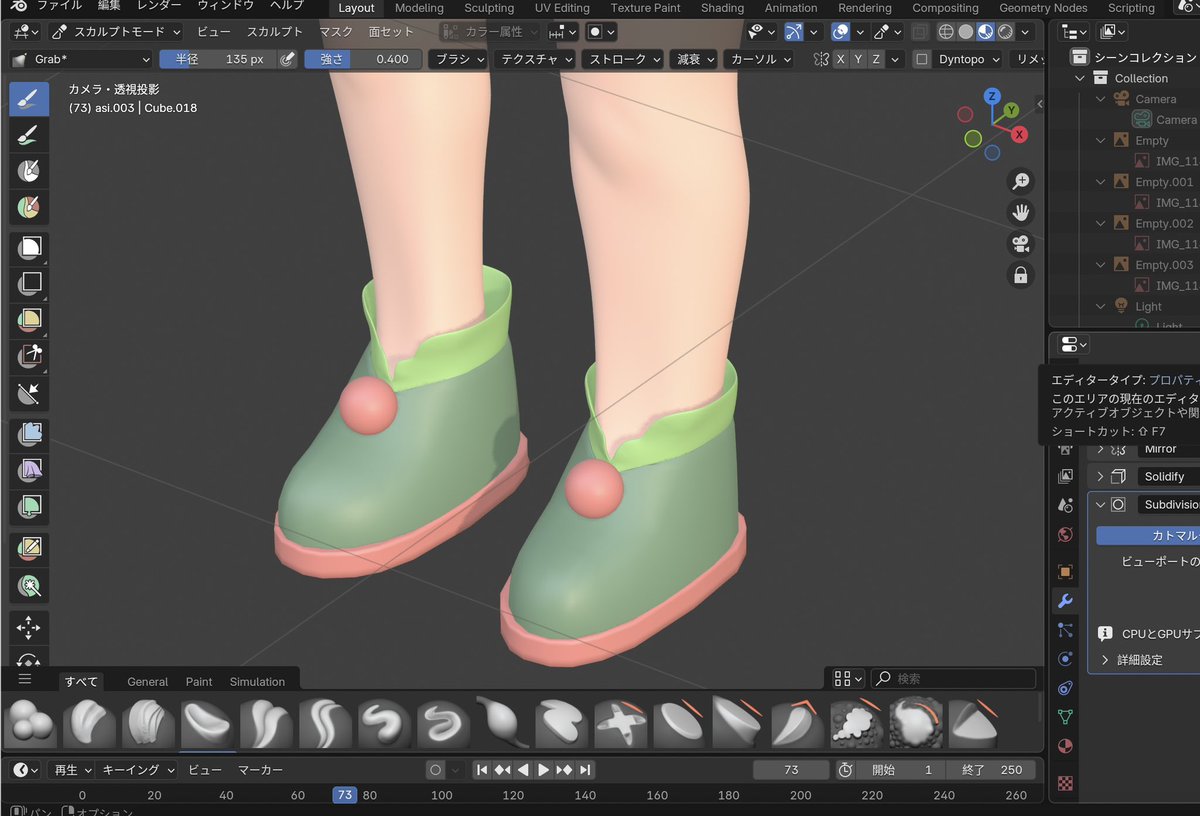Toggle show gizmo button in header
Viewport: 1200px width, 816px height.
point(794,32)
